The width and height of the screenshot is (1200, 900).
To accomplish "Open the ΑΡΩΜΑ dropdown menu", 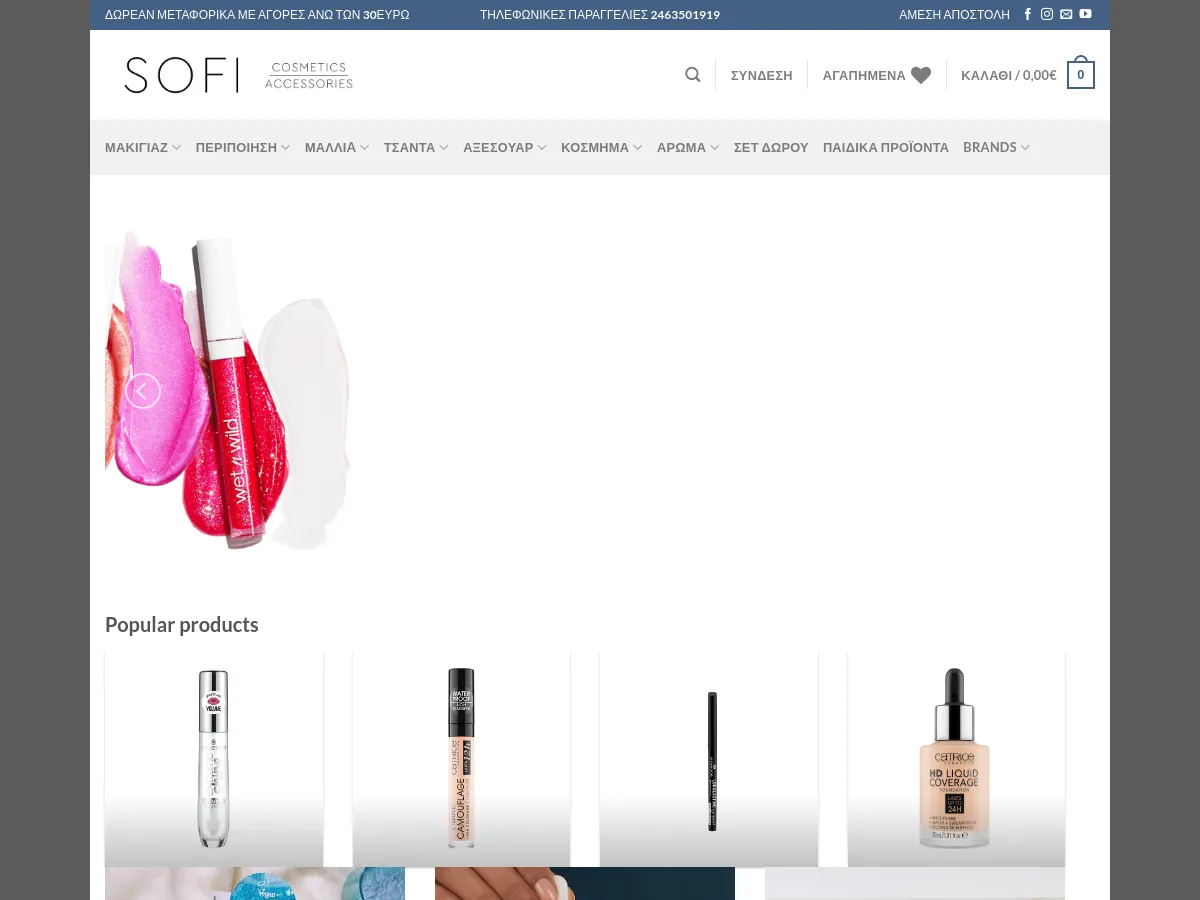I will point(687,147).
